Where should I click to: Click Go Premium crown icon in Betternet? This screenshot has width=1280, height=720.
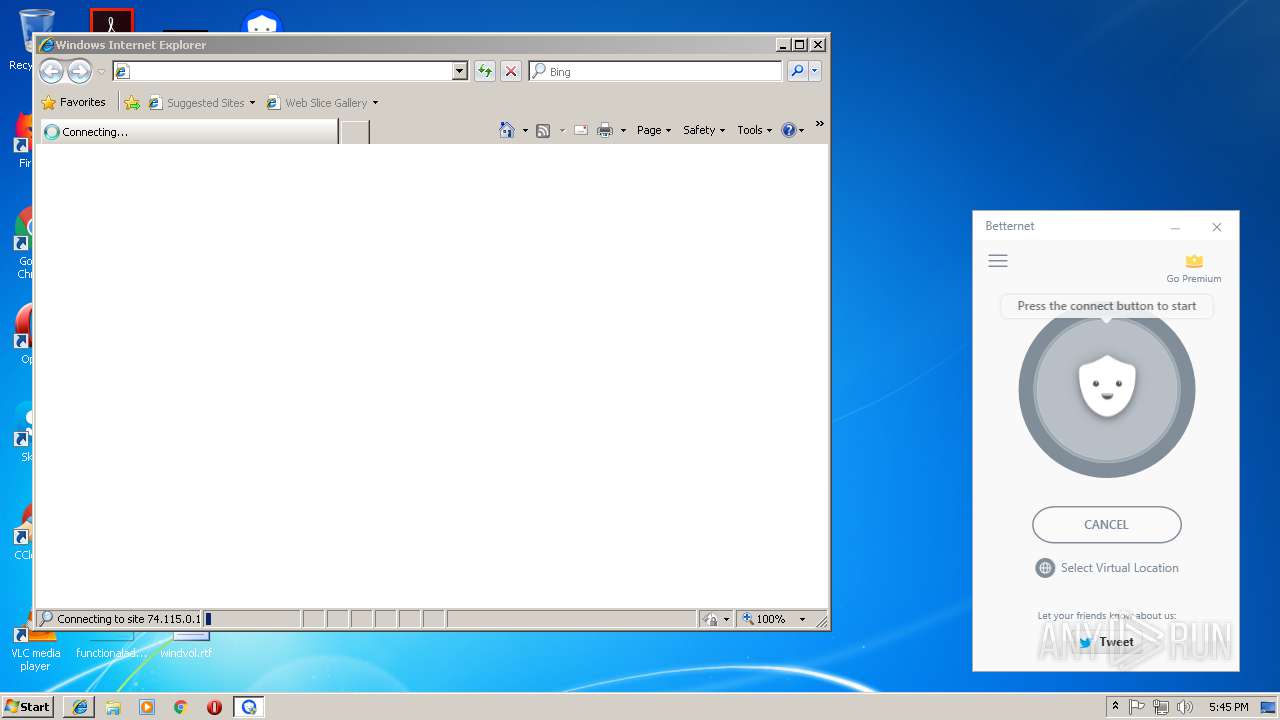click(x=1194, y=261)
